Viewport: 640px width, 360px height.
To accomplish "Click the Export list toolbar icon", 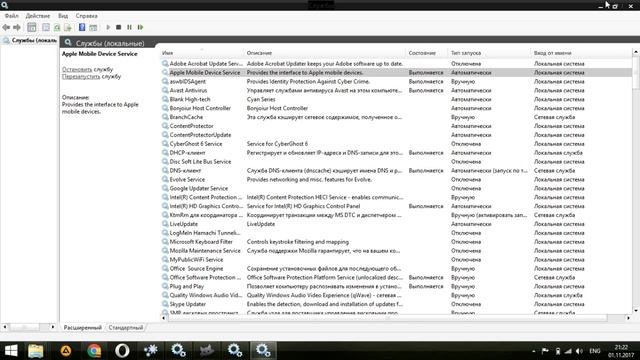I will click(68, 27).
